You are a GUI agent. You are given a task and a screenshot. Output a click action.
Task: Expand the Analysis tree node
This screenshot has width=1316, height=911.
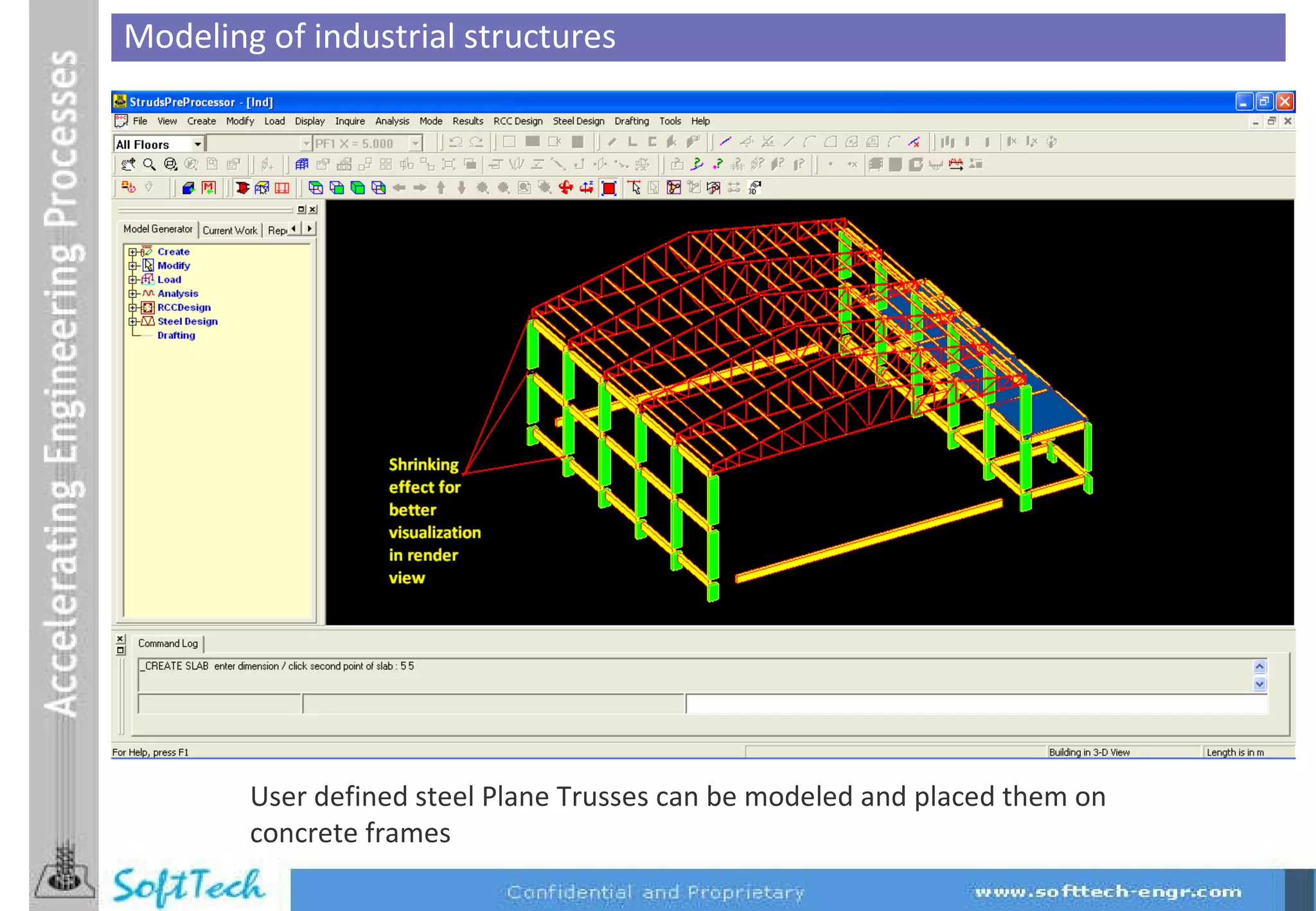[x=132, y=294]
